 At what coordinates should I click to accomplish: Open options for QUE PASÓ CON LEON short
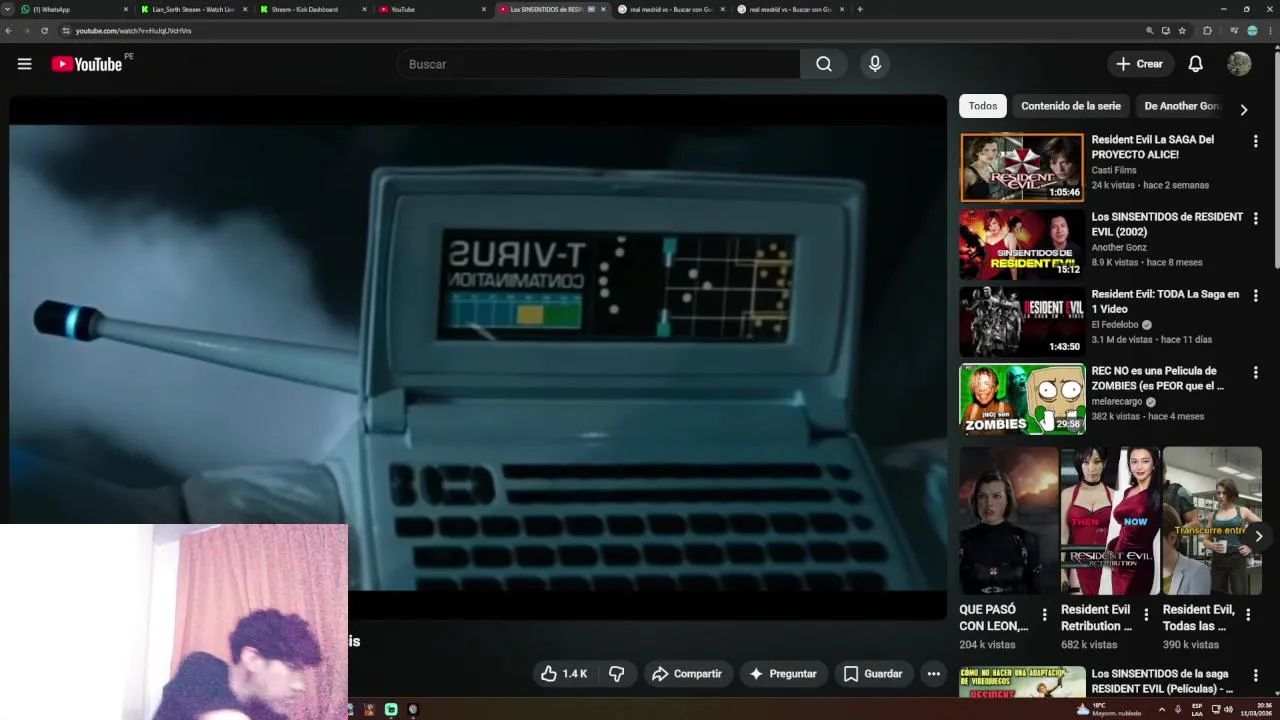1045,614
